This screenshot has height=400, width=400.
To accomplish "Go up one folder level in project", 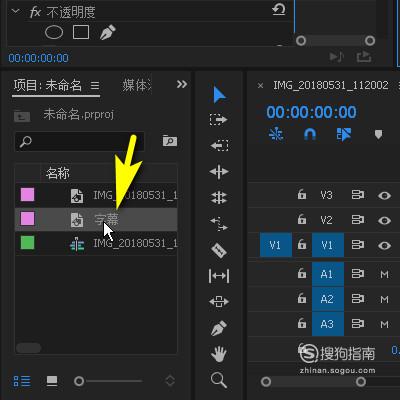I will point(22,116).
